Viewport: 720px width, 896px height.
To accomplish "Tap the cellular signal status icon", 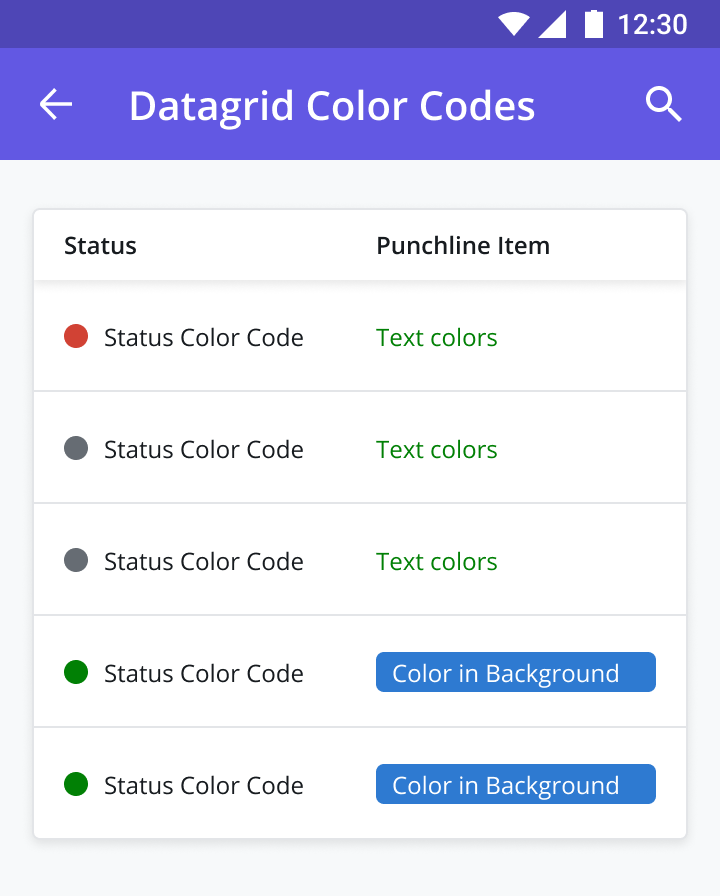I will [552, 25].
